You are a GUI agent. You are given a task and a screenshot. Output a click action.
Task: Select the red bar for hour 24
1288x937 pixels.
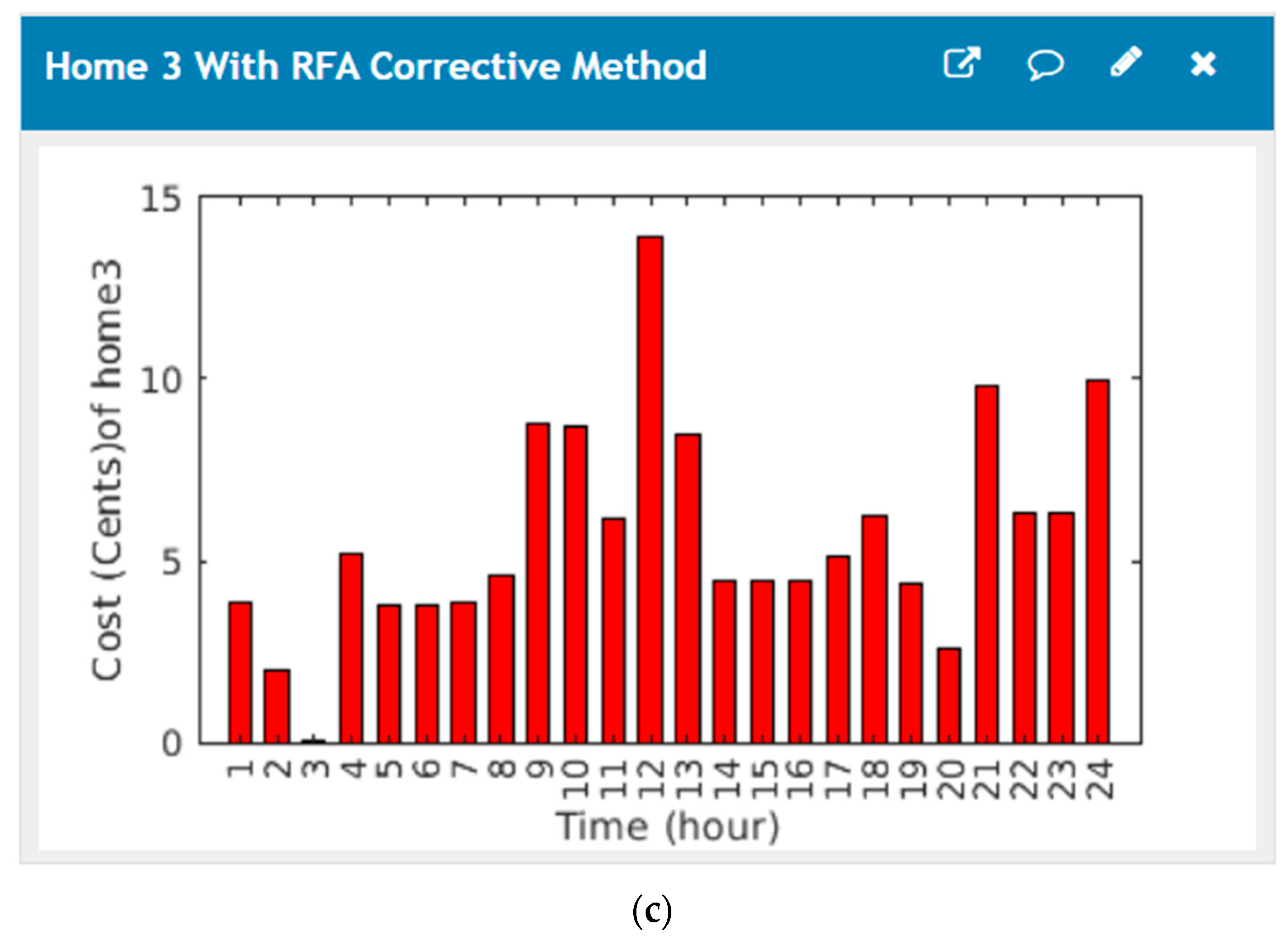pos(1097,562)
